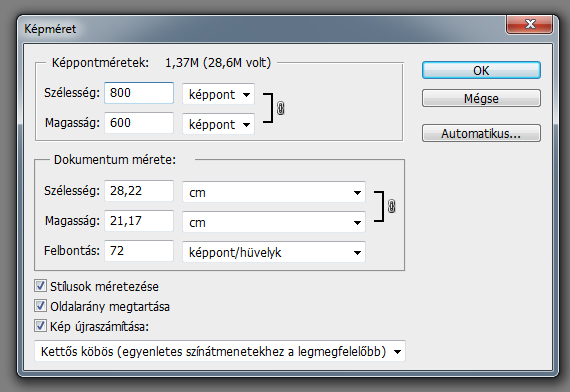This screenshot has width=570, height=392.
Task: Click the Felbontás: label
Action: click(72, 251)
